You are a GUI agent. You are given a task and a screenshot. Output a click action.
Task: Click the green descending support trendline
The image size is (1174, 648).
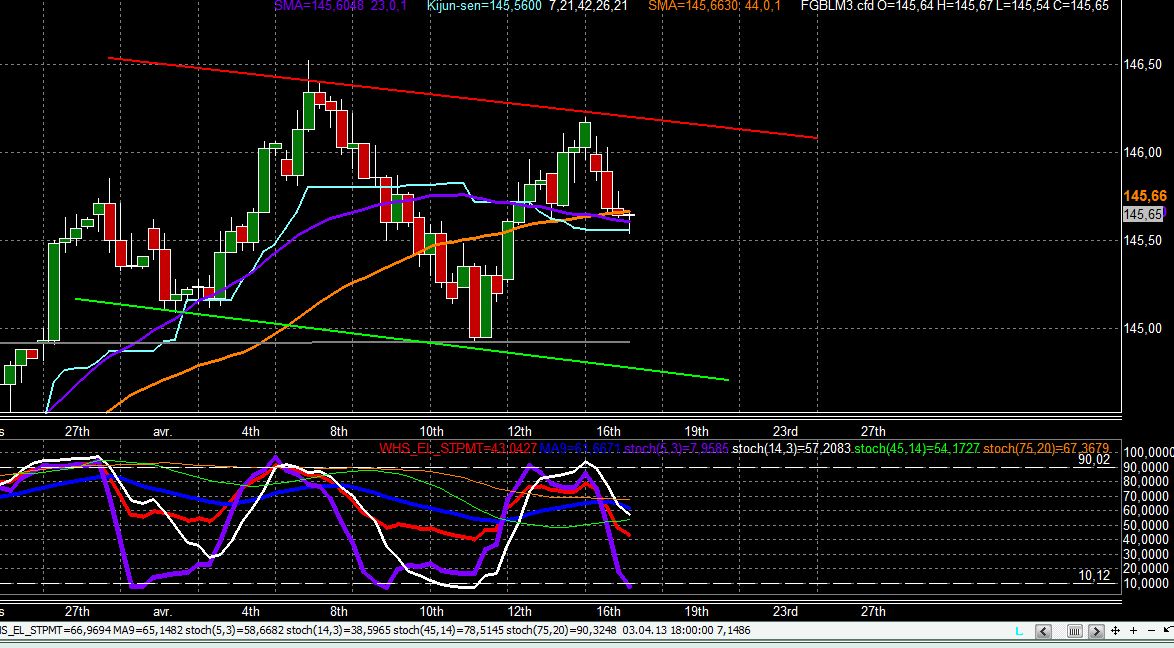coord(402,340)
